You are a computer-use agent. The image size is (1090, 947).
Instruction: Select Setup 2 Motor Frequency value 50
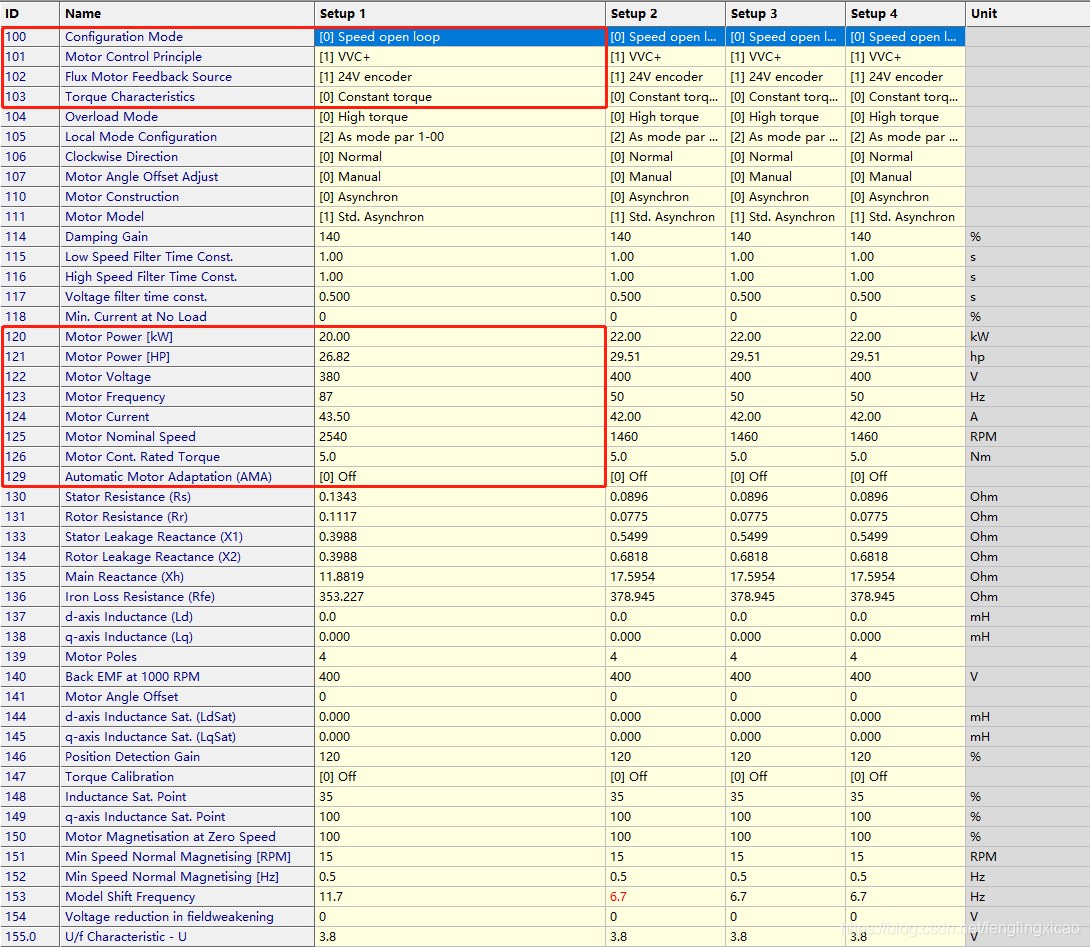pyautogui.click(x=665, y=397)
